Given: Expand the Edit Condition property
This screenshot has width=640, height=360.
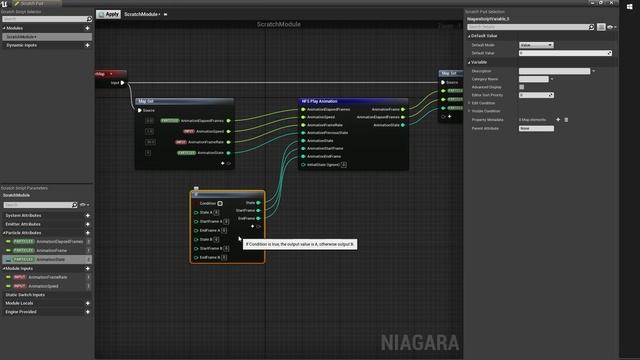Looking at the screenshot, I should click(469, 103).
